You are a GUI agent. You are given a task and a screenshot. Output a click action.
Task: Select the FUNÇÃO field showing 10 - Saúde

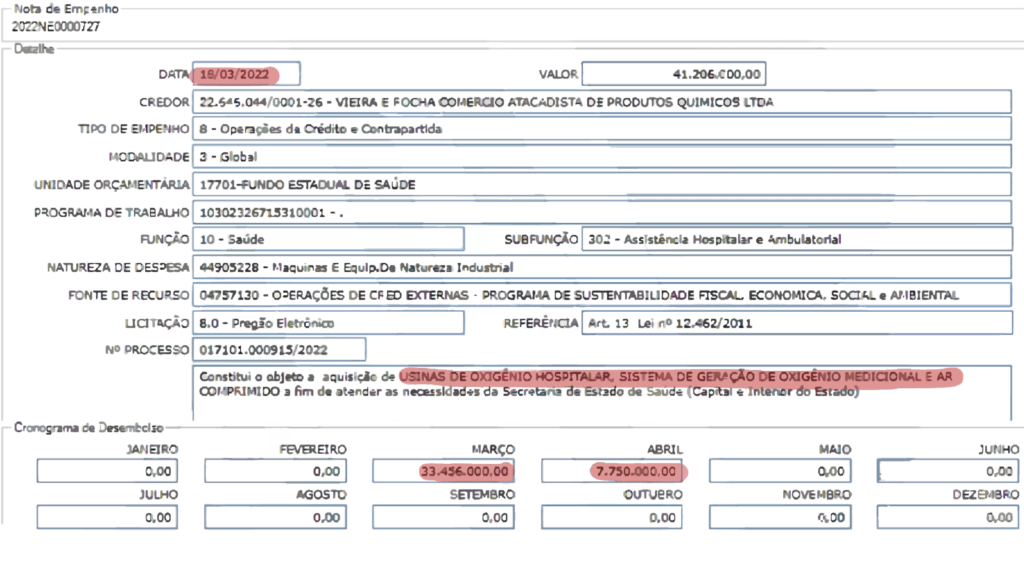(x=329, y=239)
